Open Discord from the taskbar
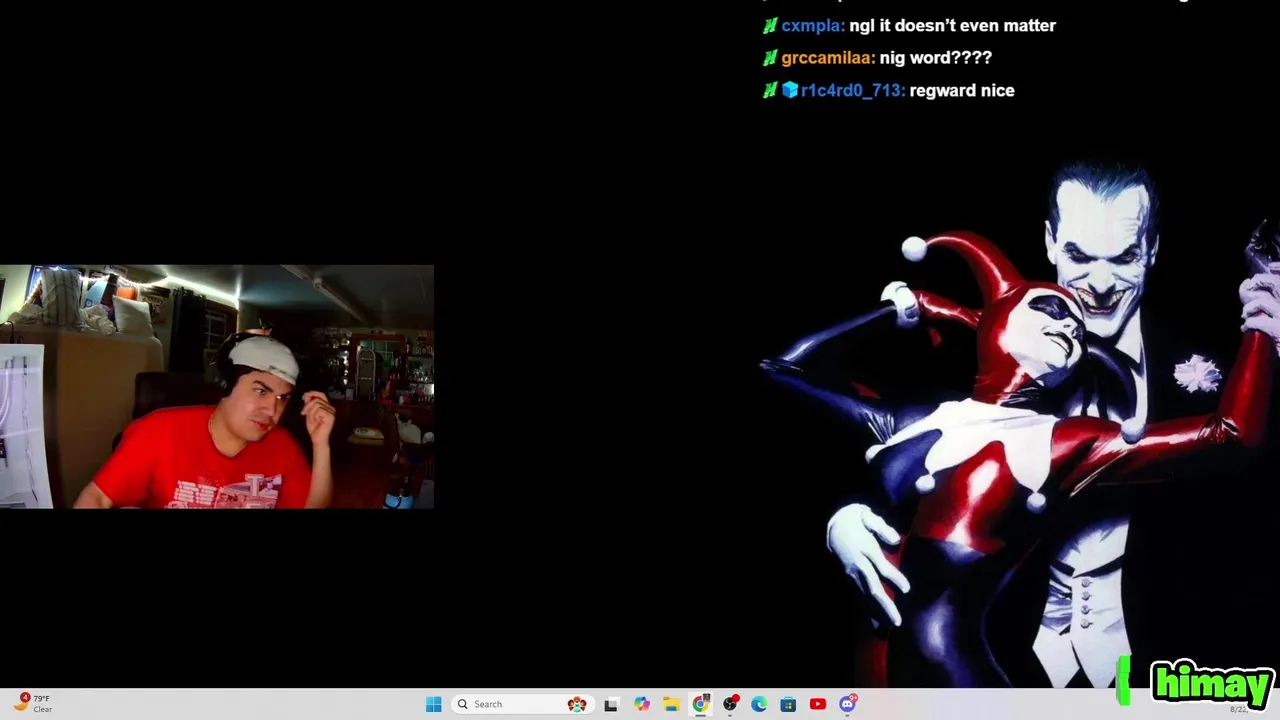Viewport: 1280px width, 720px height. coord(848,704)
